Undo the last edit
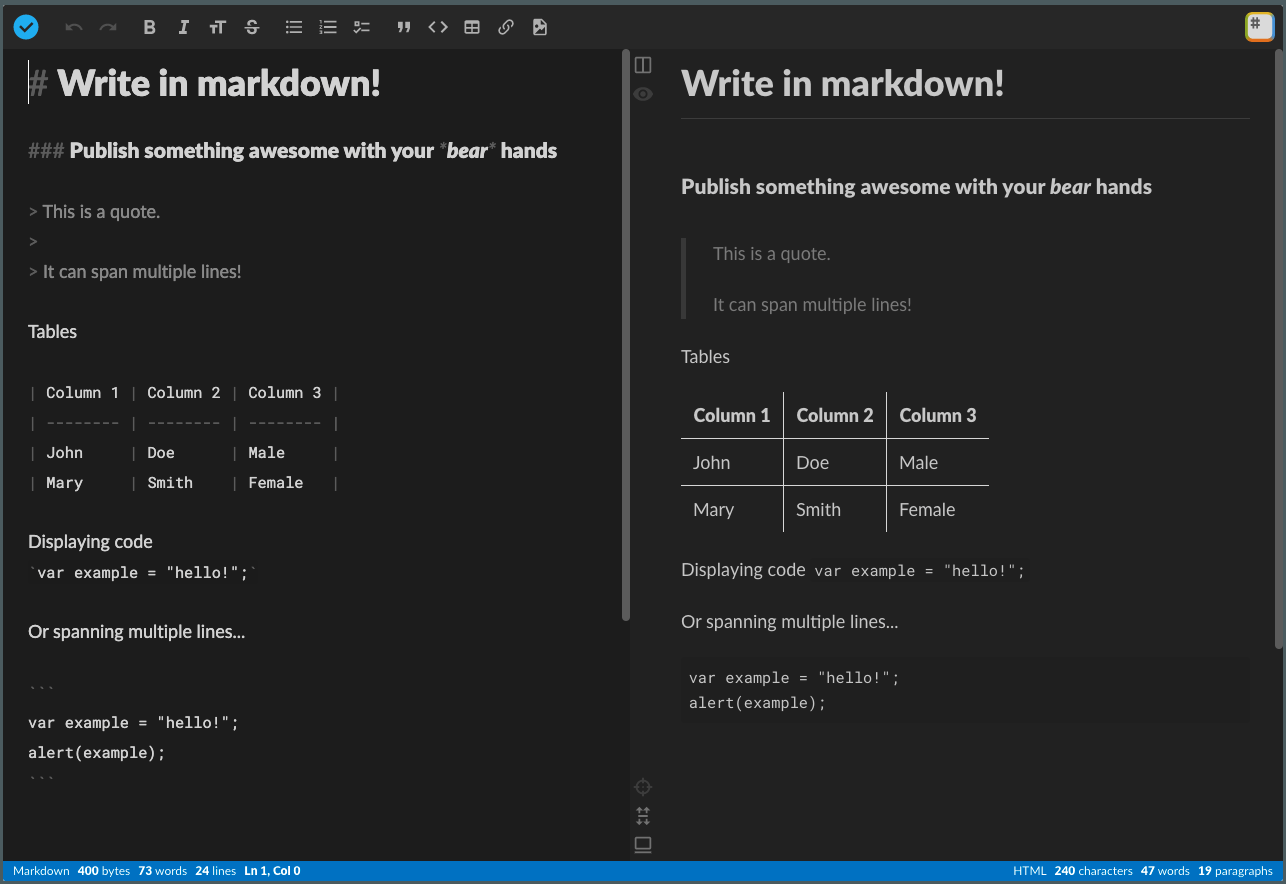Viewport: 1286px width, 884px height. 74,27
